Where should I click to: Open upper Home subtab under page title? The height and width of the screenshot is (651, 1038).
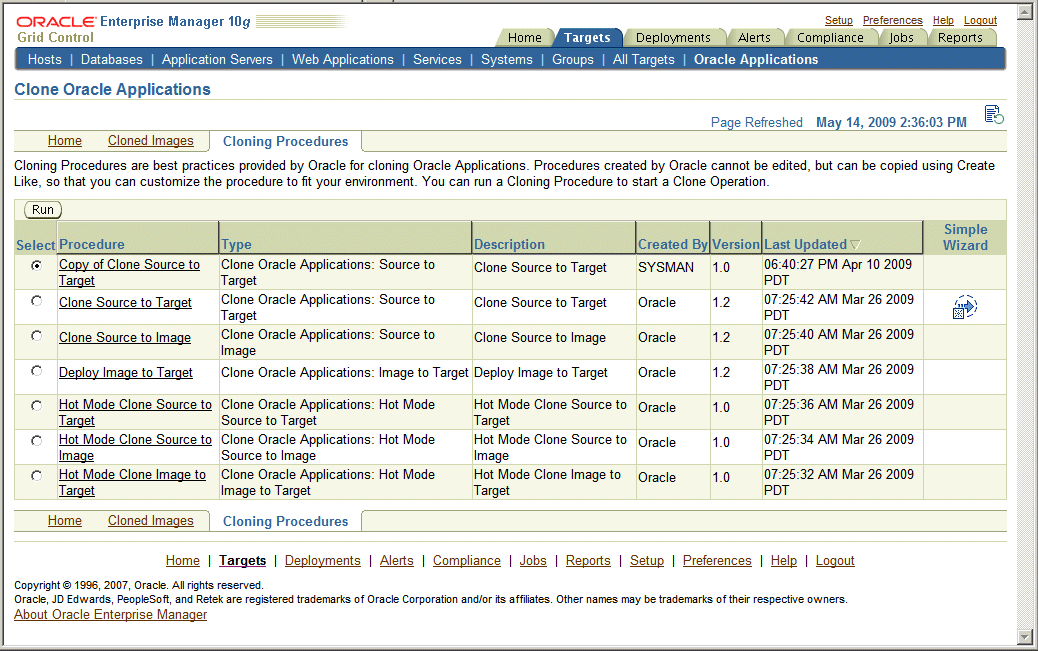pos(65,141)
